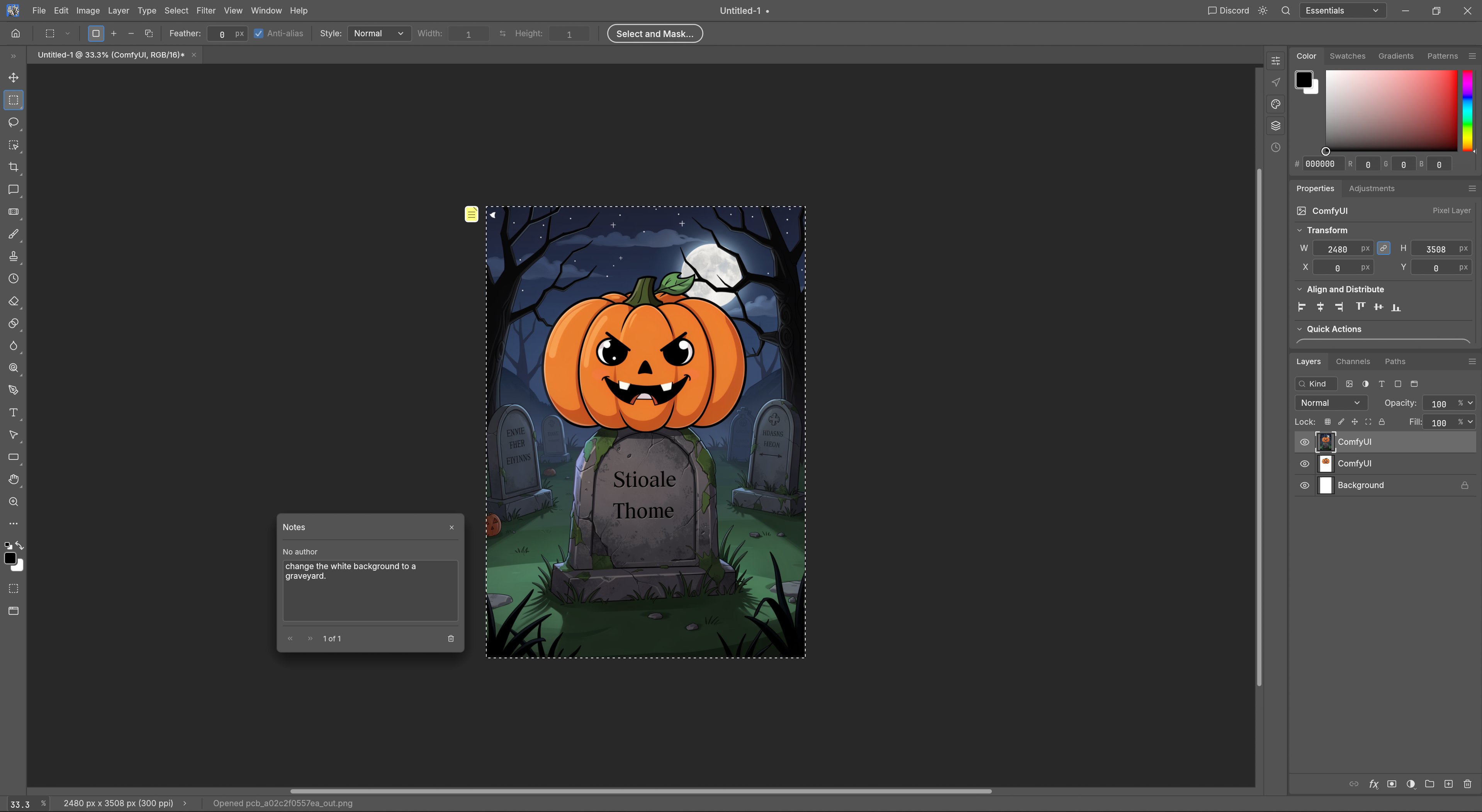
Task: Select the Zoom tool
Action: 13,502
